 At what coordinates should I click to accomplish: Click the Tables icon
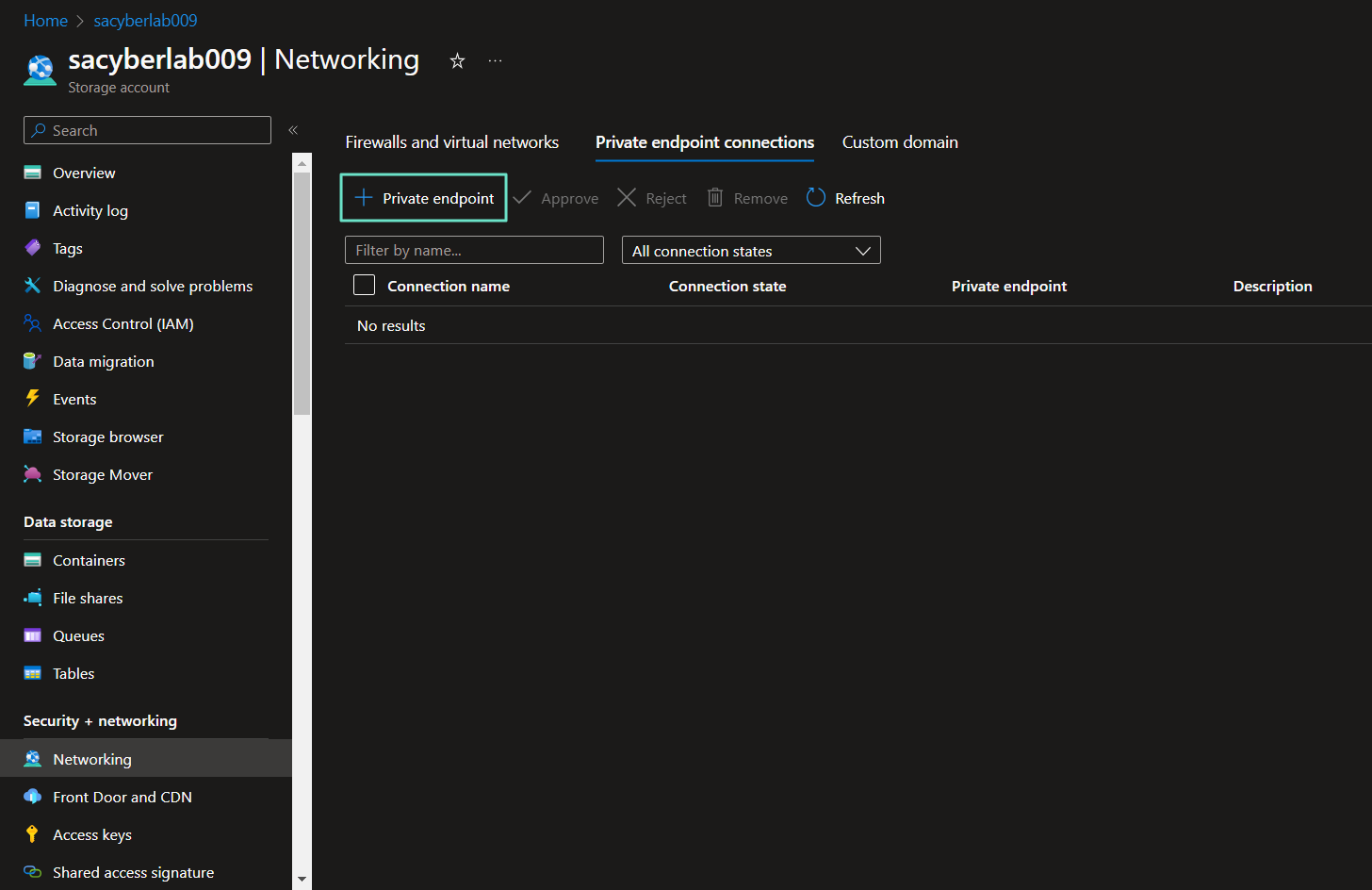click(x=32, y=673)
